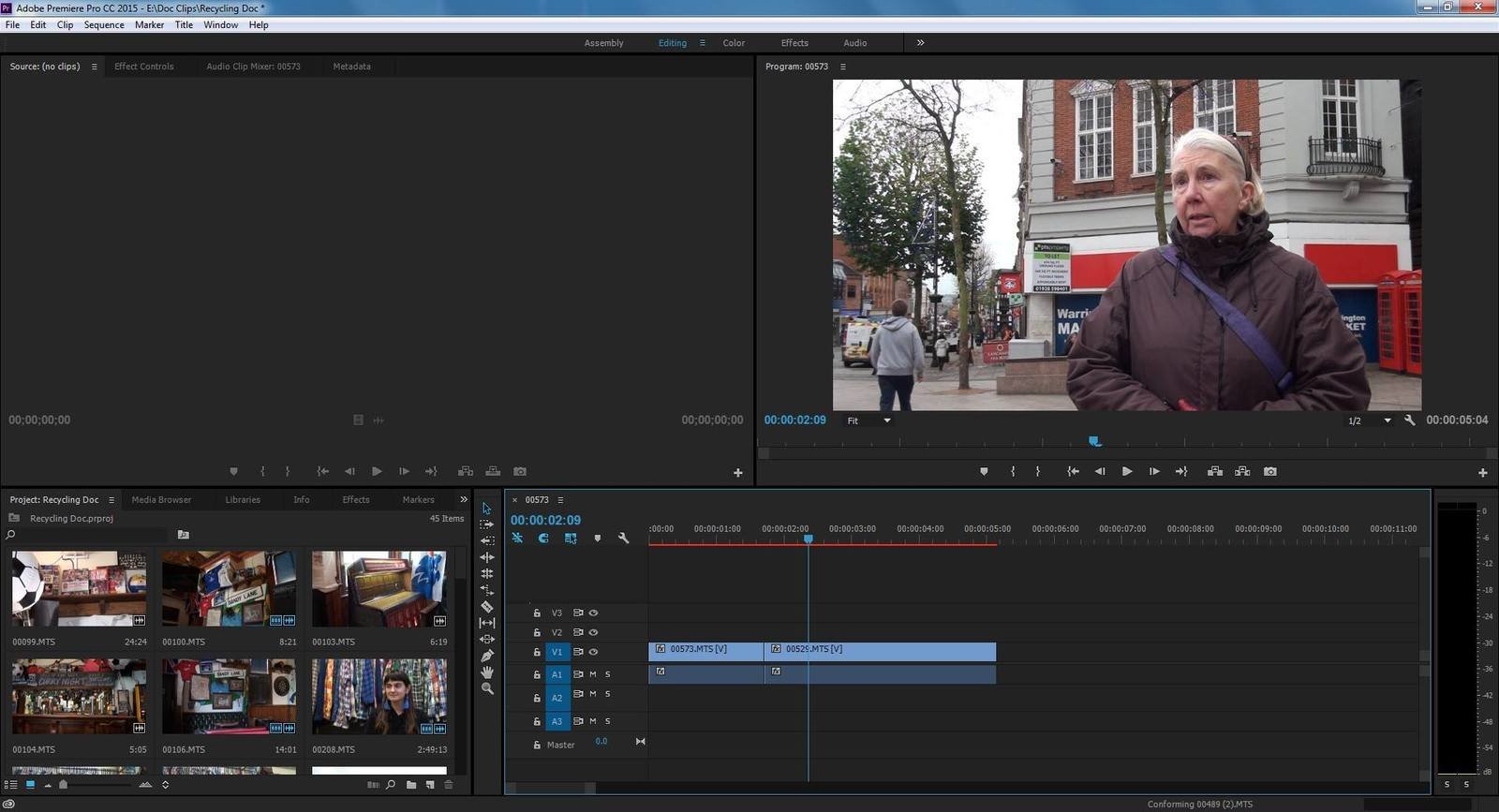Switch to the Color workspace
Image resolution: width=1499 pixels, height=812 pixels.
(x=734, y=43)
